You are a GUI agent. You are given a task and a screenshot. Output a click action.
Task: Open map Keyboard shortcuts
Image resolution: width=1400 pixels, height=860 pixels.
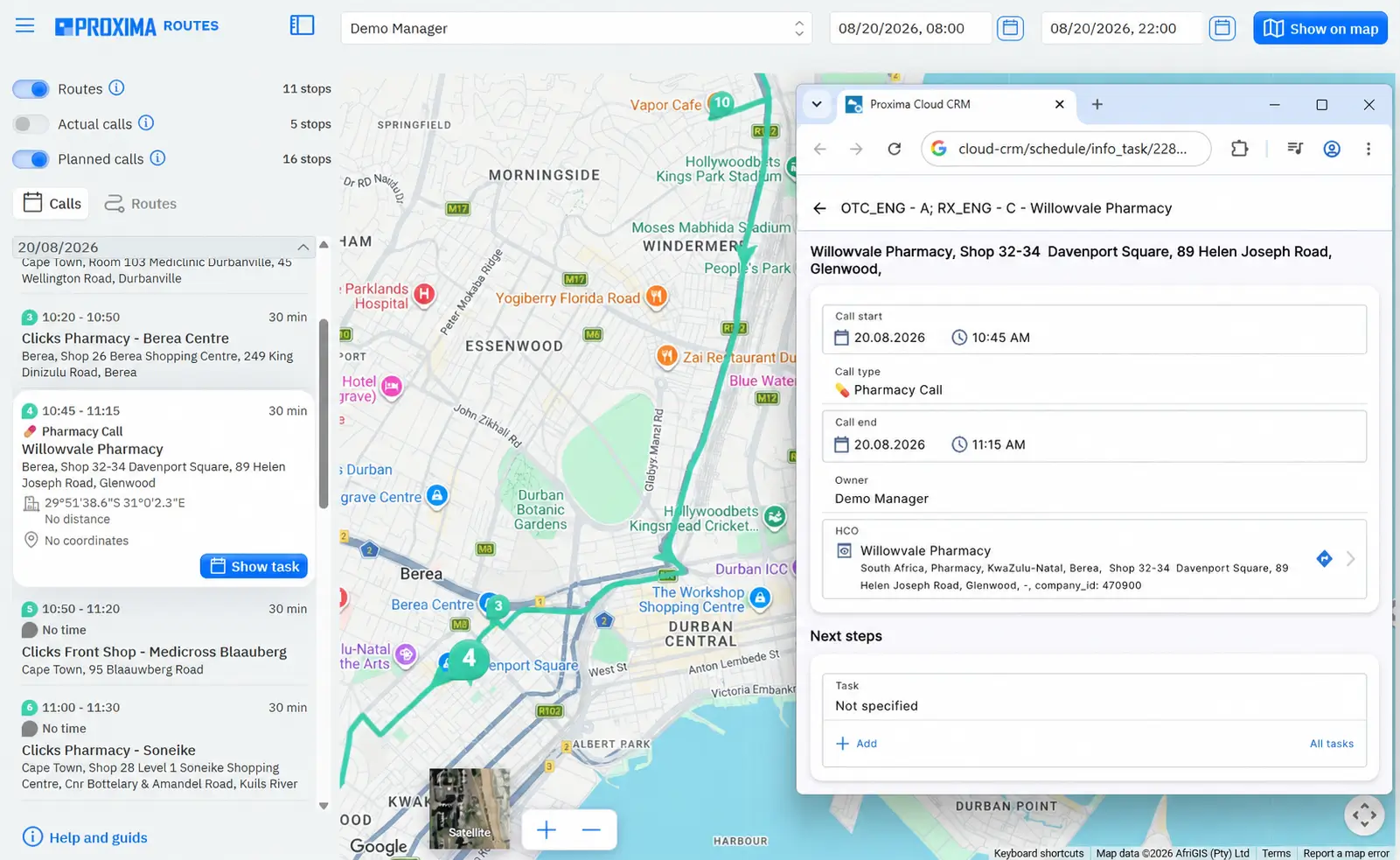[1038, 853]
